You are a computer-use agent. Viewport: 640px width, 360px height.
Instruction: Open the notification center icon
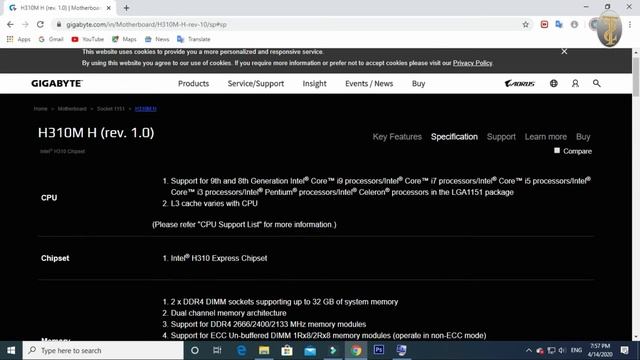click(624, 350)
